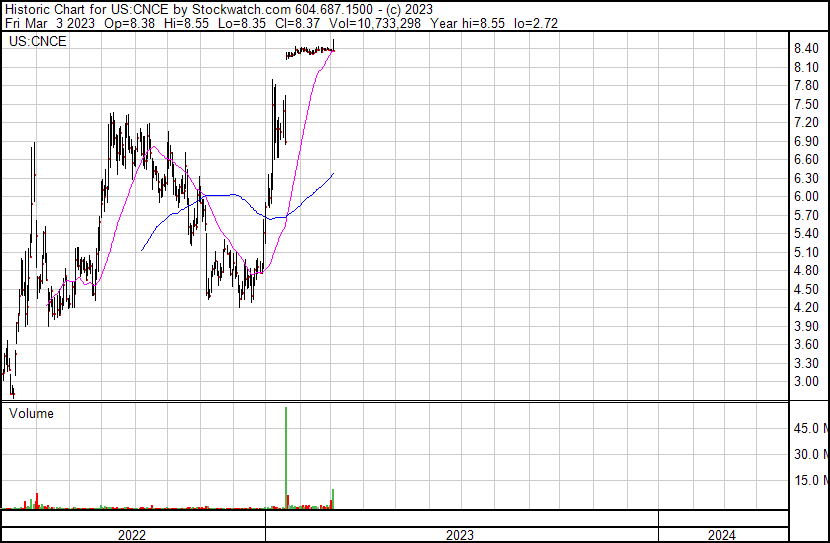This screenshot has width=830, height=543.
Task: Click the 4.80 price axis label
Action: coord(806,270)
